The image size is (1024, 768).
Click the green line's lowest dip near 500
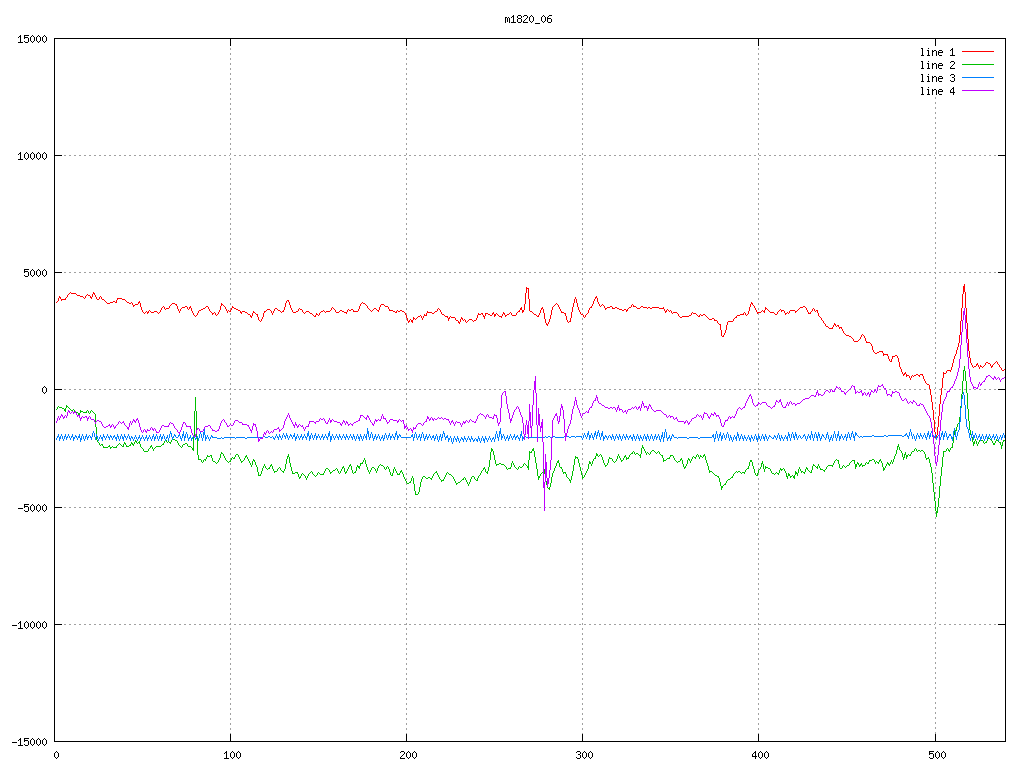coord(936,516)
